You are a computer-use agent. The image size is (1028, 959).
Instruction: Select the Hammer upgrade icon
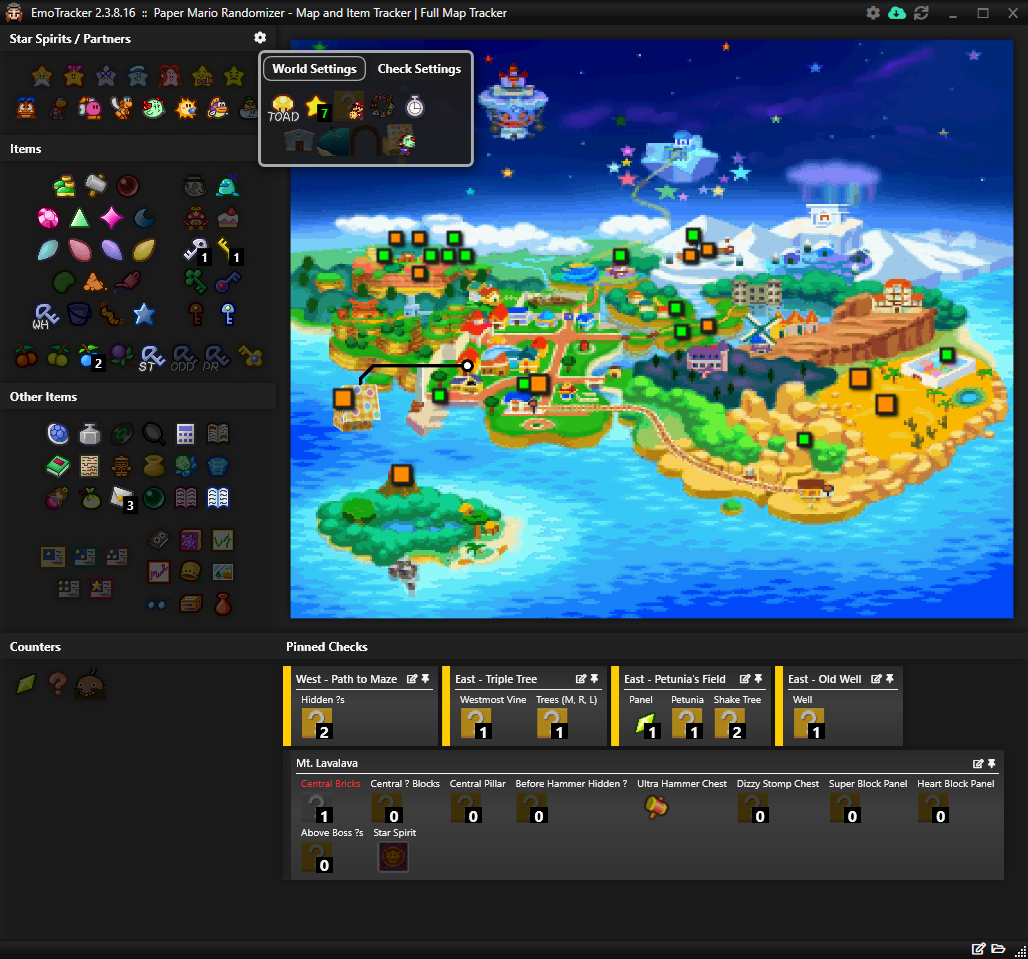pyautogui.click(x=96, y=186)
